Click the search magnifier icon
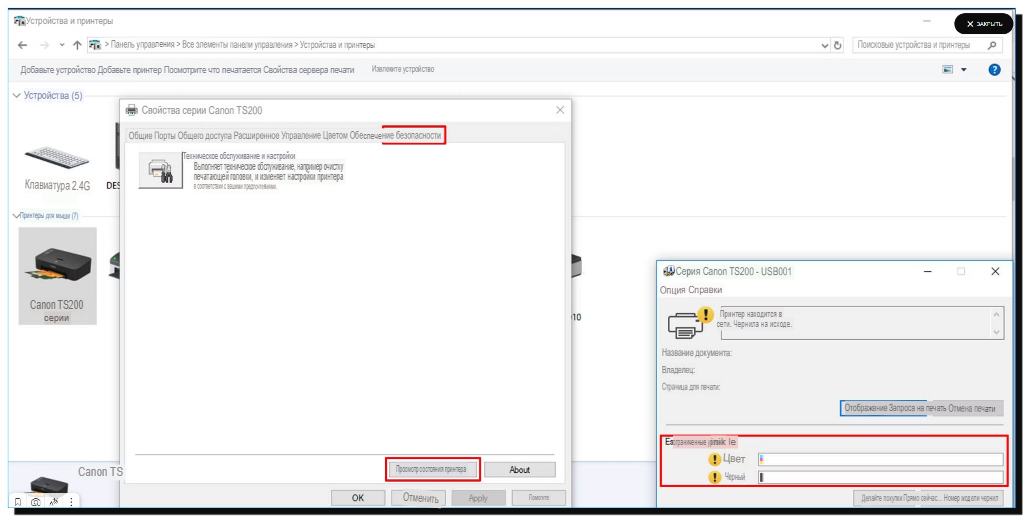This screenshot has height=516, width=1023. tap(991, 45)
